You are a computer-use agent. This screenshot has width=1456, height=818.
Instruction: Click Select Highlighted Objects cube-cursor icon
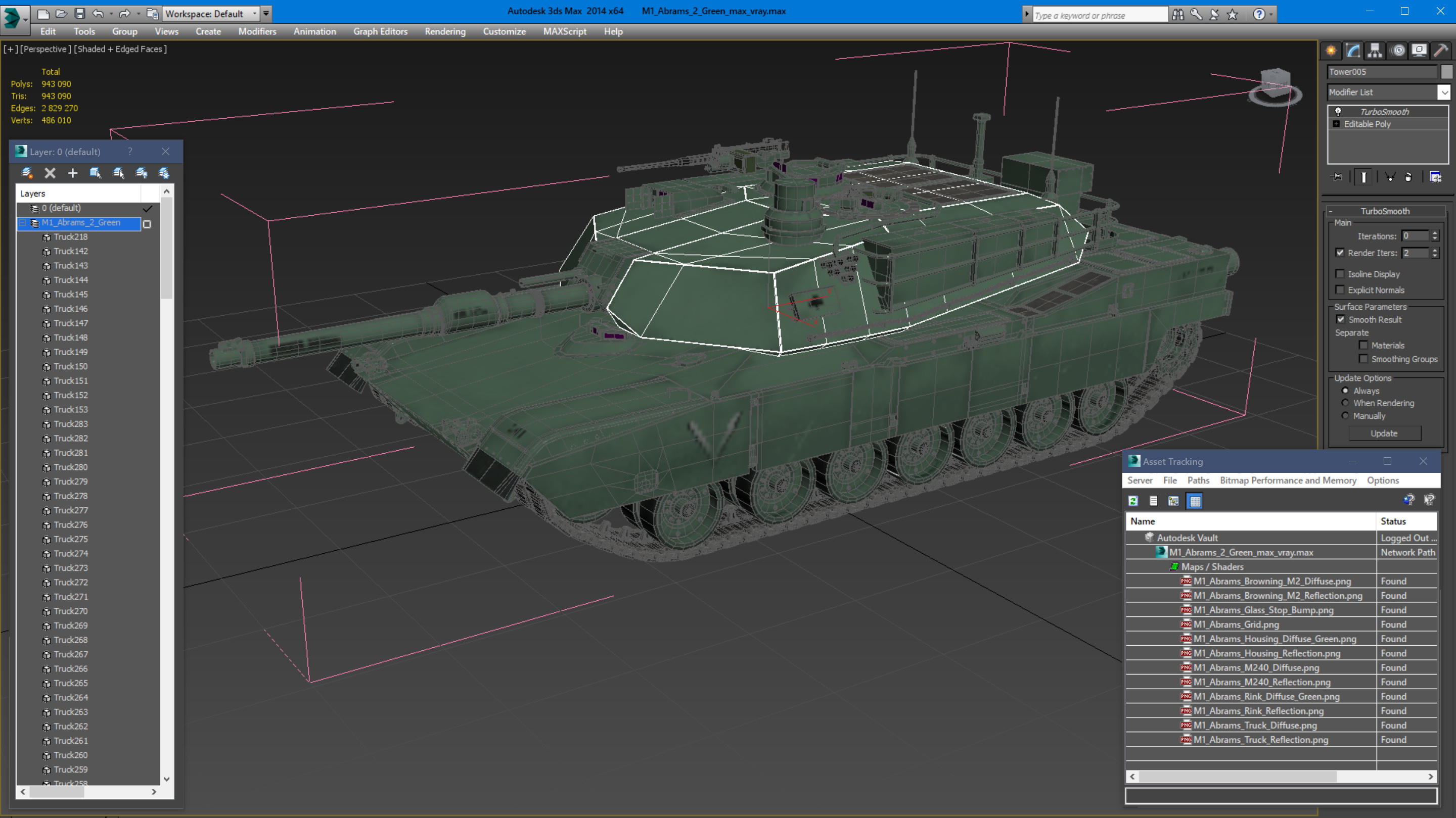(x=96, y=173)
